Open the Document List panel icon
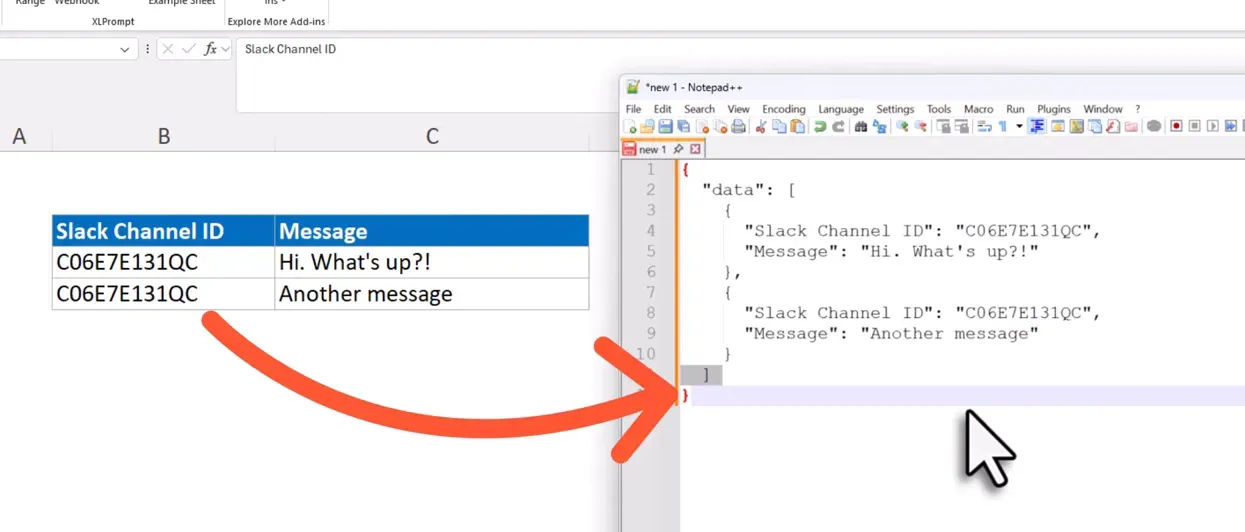The image size is (1245, 532). 1094,126
